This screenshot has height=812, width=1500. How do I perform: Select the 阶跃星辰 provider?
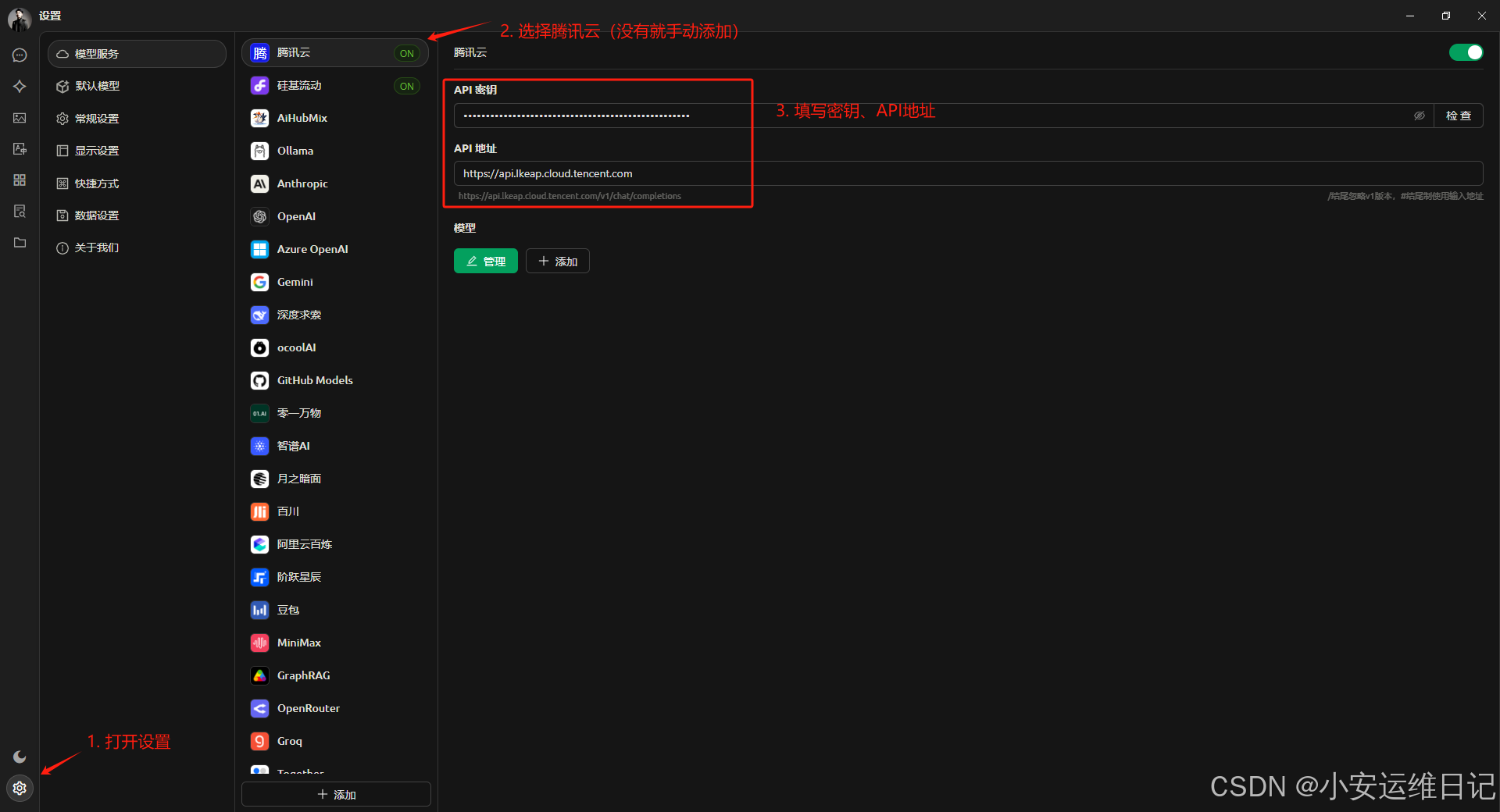[334, 578]
